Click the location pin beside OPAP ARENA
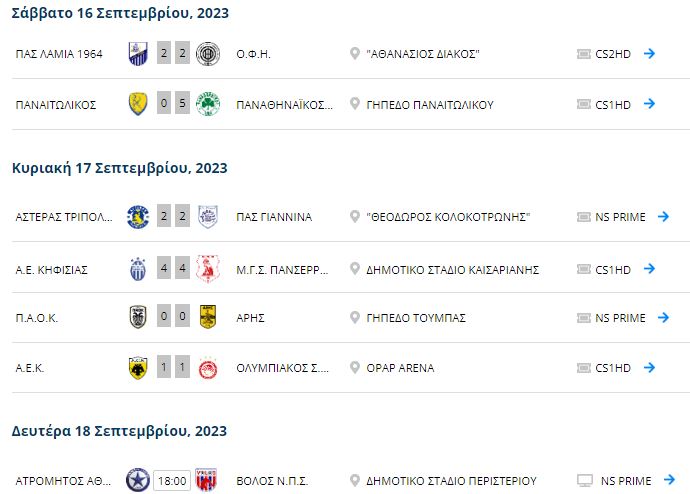The width and height of the screenshot is (690, 494). tap(355, 367)
